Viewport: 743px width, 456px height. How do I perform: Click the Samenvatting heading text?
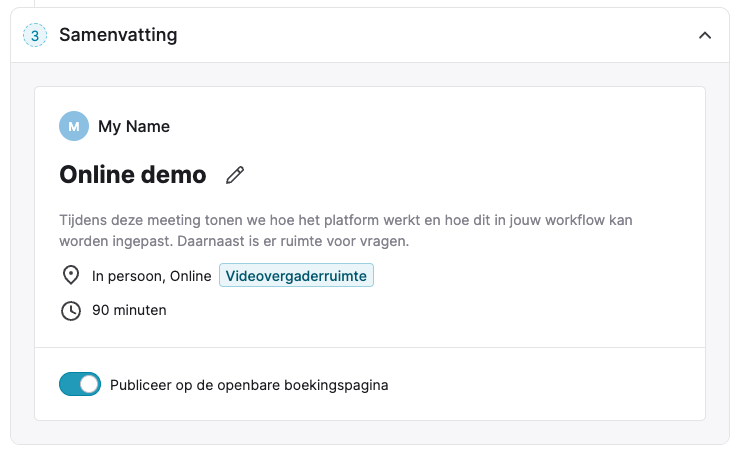(x=118, y=35)
